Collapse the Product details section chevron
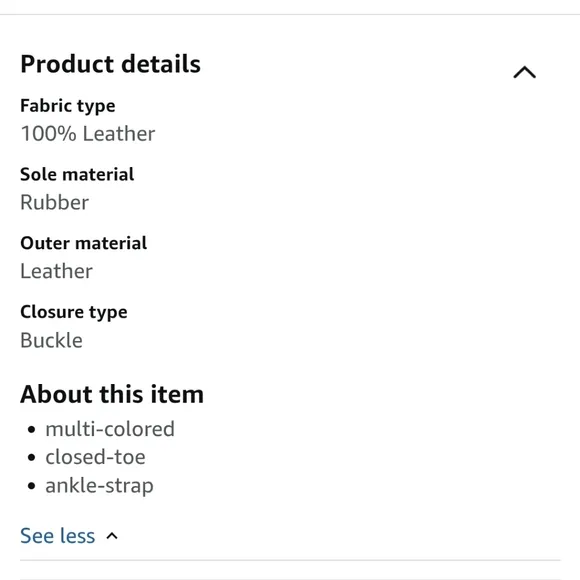Screen dimensions: 580x580 point(525,72)
